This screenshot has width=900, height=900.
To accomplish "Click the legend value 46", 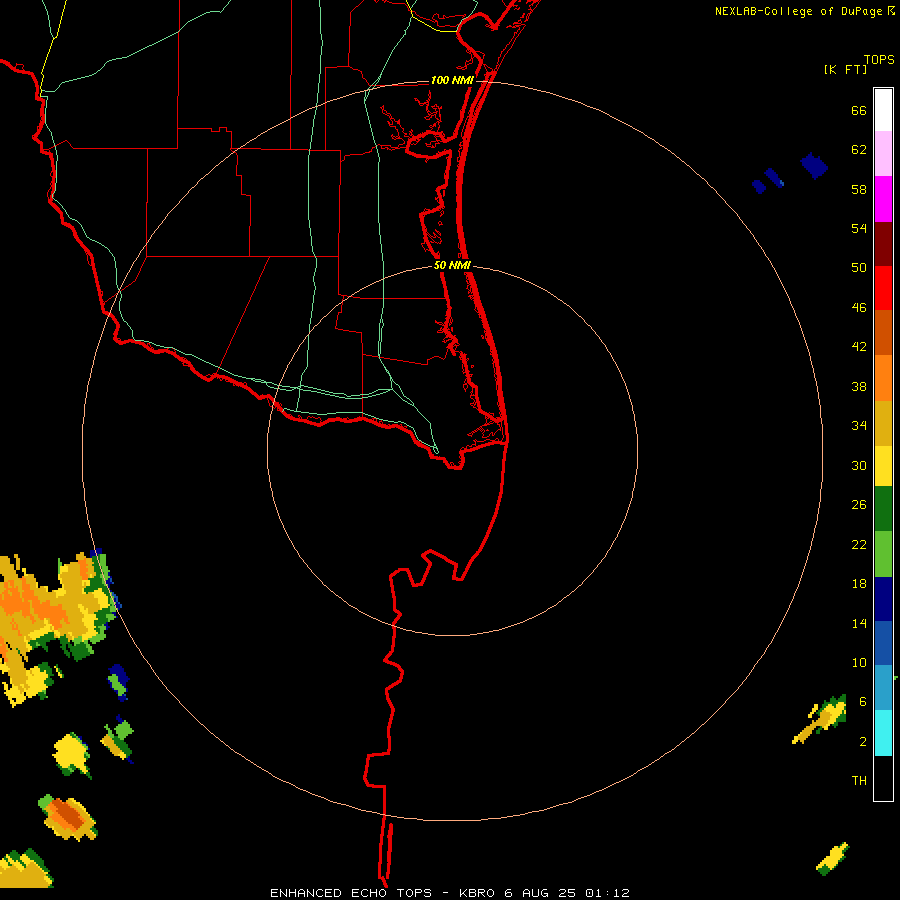I will pyautogui.click(x=859, y=308).
